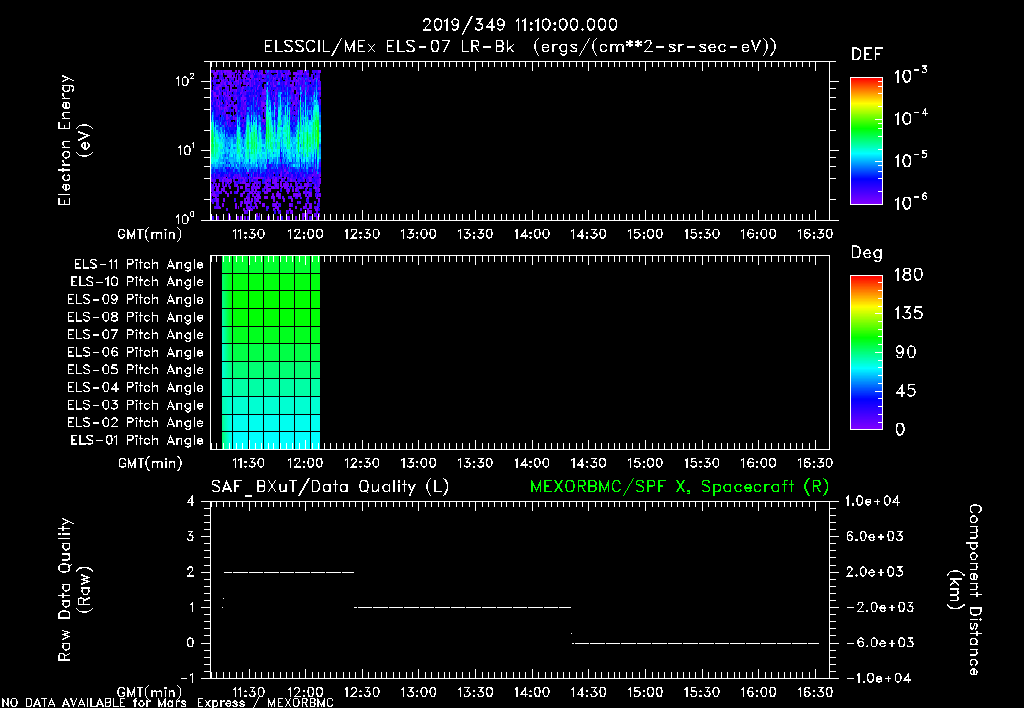Screen dimensions: 1024x708
Task: Click the 4 tick label on the data quality axis
Action: (x=191, y=501)
